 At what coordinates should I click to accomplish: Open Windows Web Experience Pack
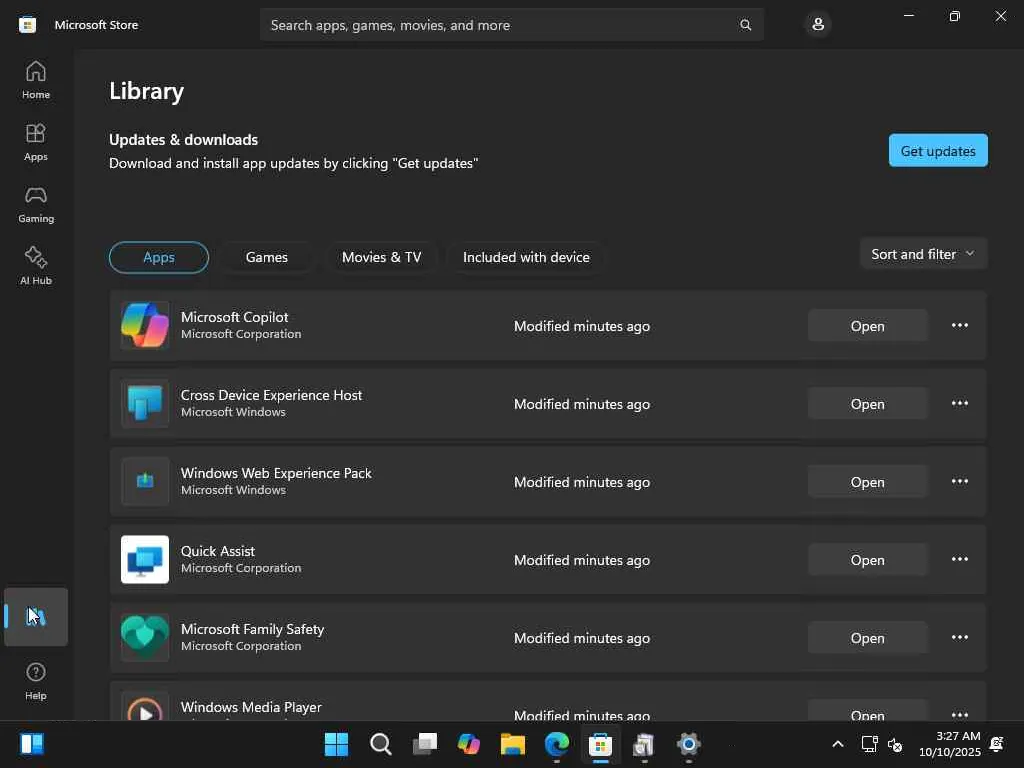[x=867, y=482]
